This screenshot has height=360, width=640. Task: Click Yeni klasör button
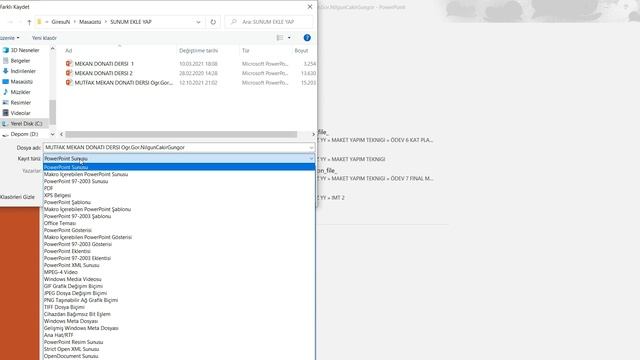[44, 38]
